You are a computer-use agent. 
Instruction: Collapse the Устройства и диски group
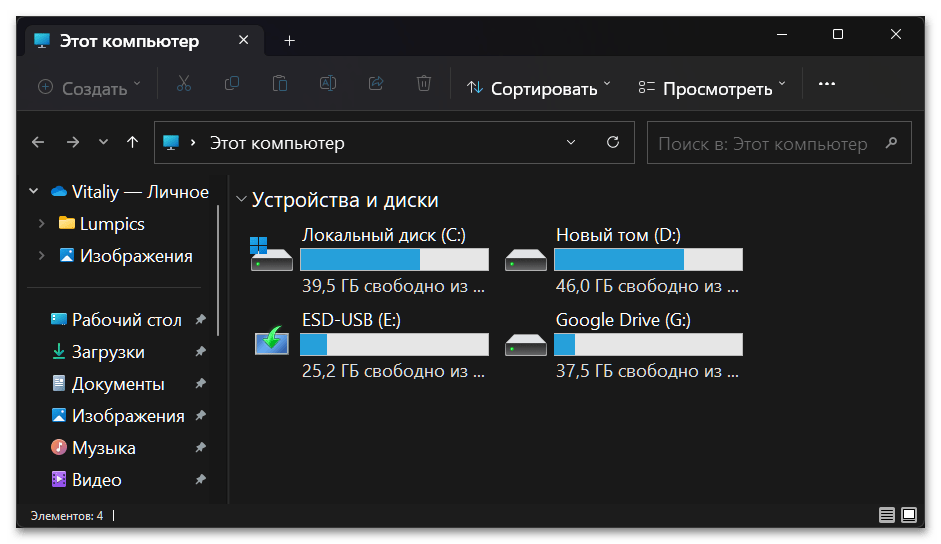tap(240, 200)
